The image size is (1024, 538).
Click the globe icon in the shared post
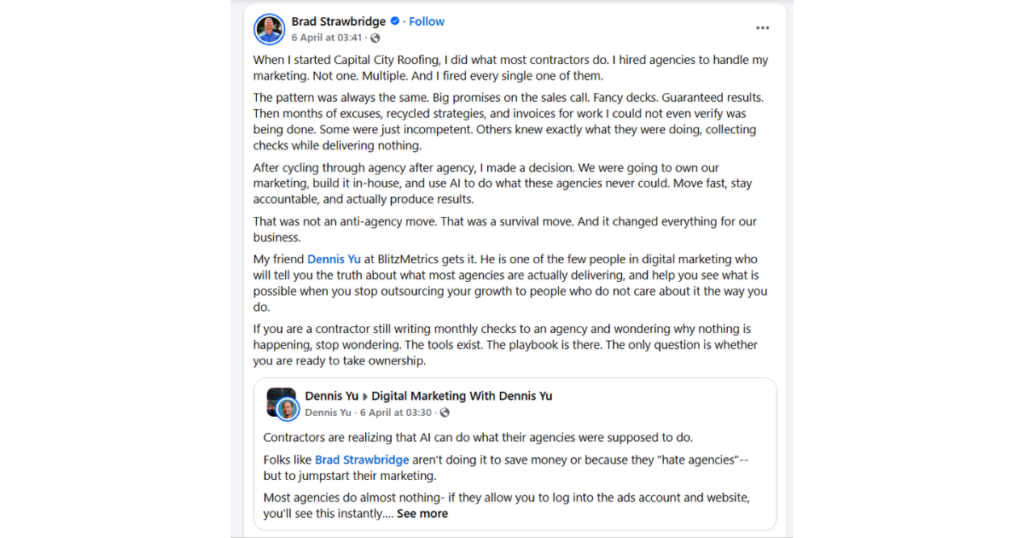(444, 412)
